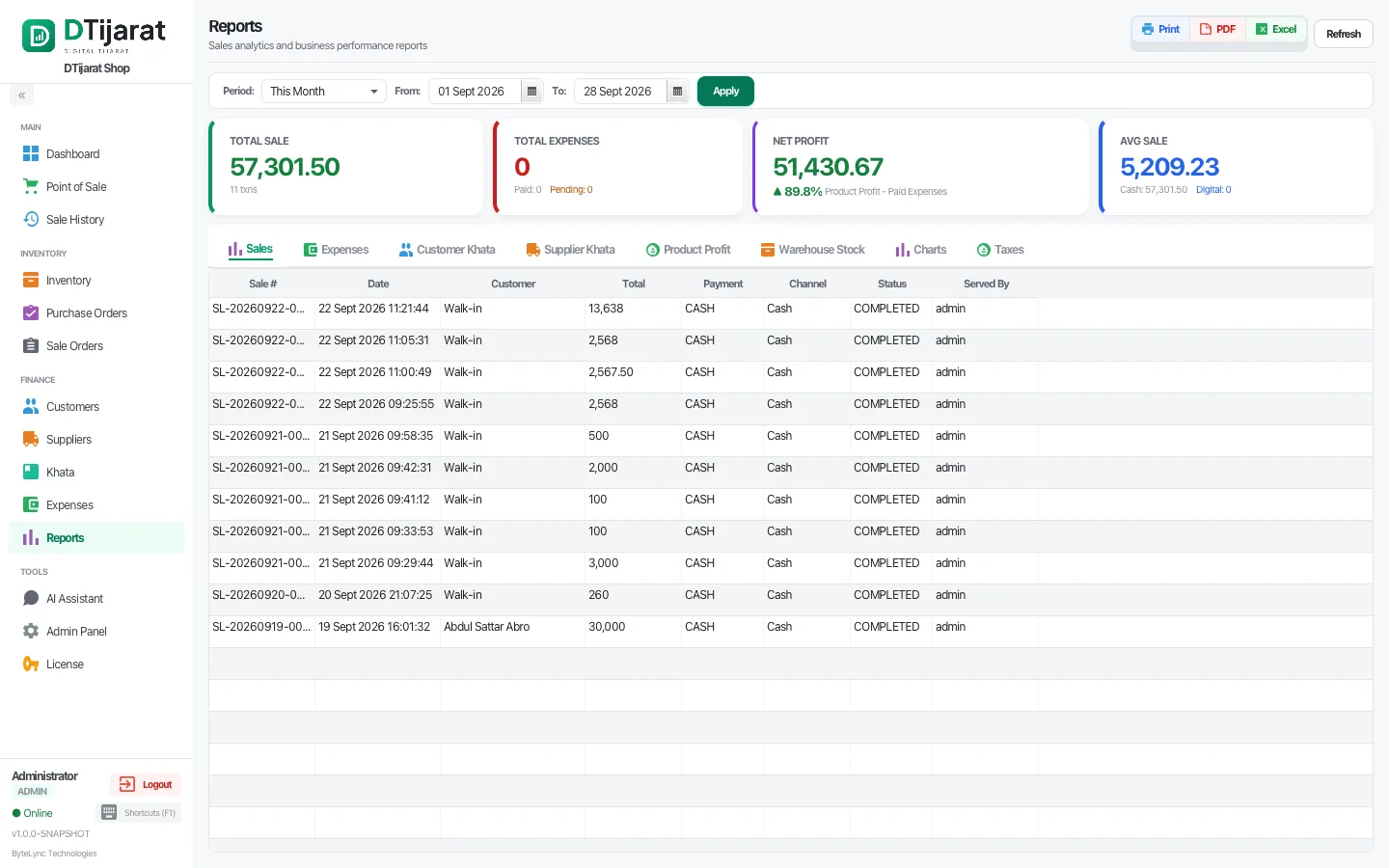Open Suppliers via its truck icon
The height and width of the screenshot is (868, 1389).
point(31,440)
